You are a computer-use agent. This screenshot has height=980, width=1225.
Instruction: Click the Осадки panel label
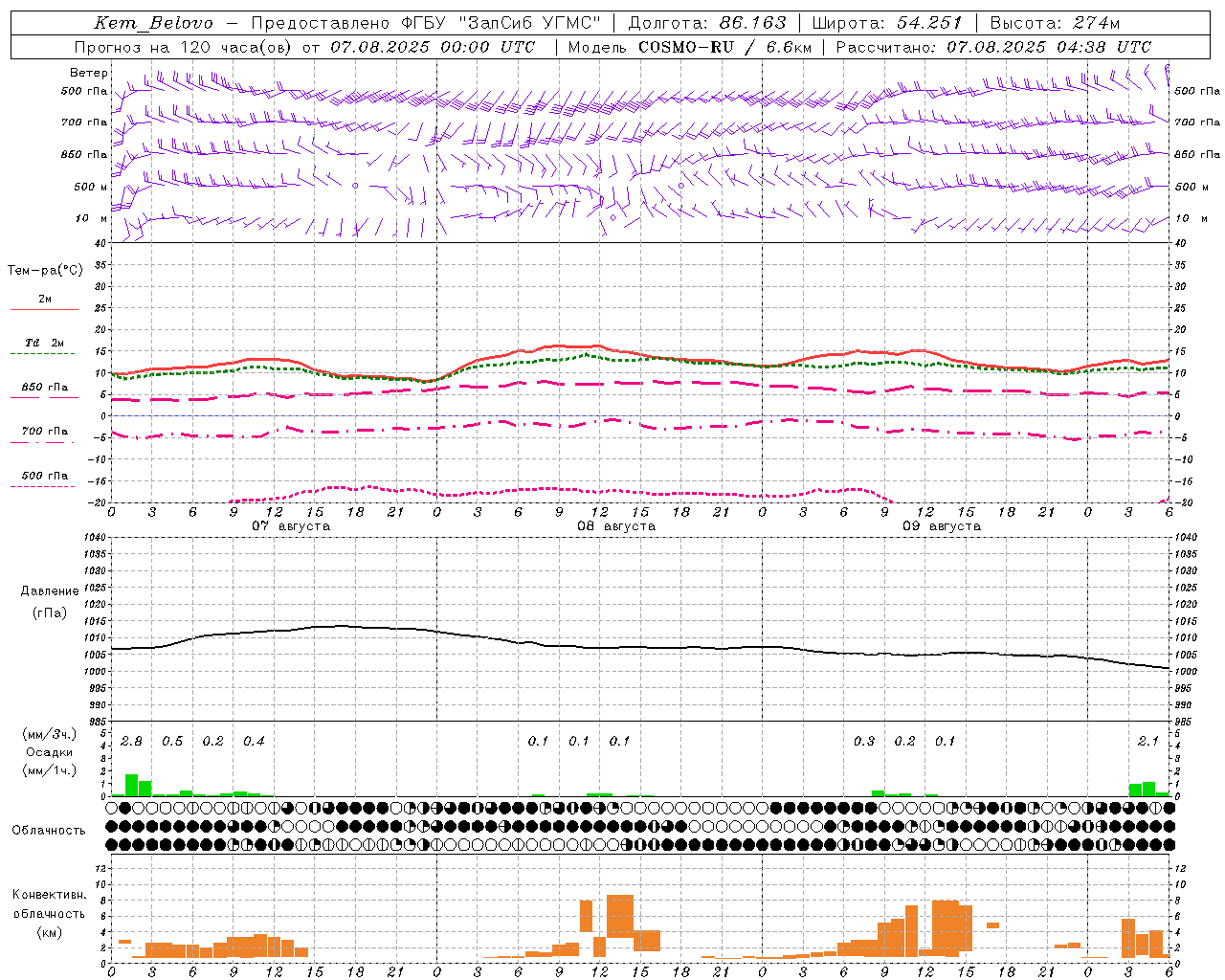click(x=50, y=752)
